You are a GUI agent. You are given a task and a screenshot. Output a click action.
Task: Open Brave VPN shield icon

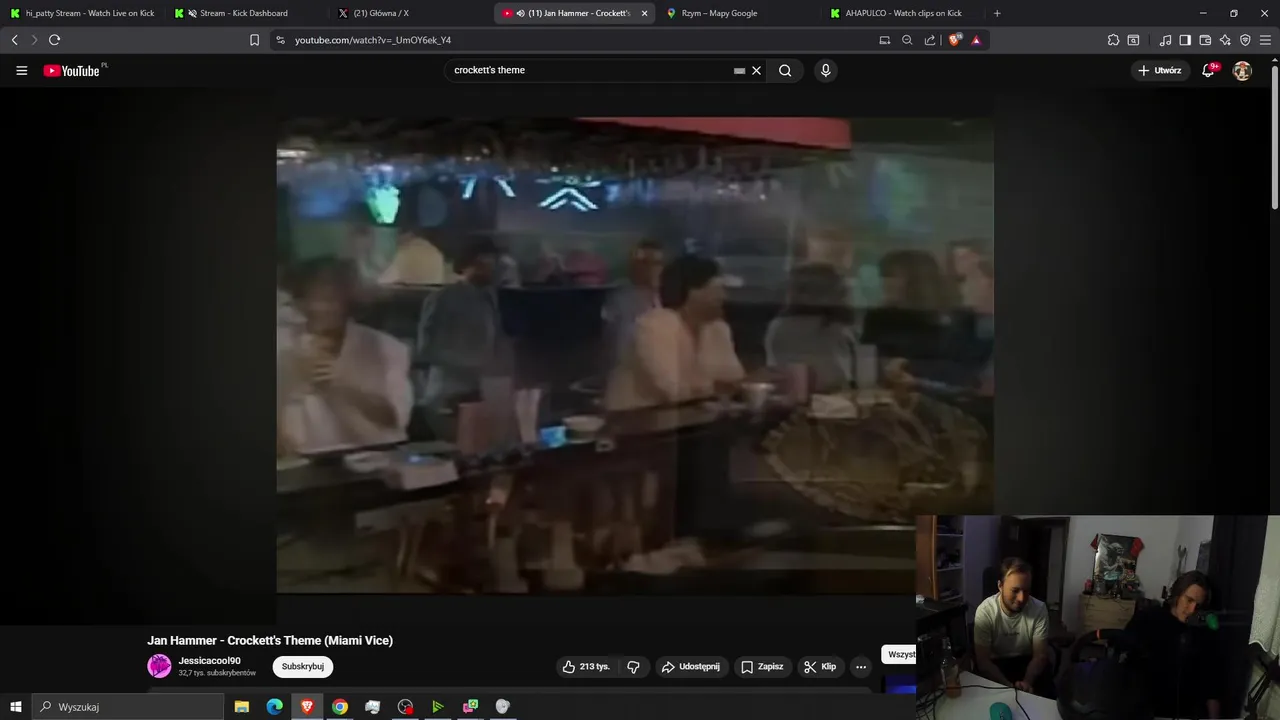[x=1245, y=40]
